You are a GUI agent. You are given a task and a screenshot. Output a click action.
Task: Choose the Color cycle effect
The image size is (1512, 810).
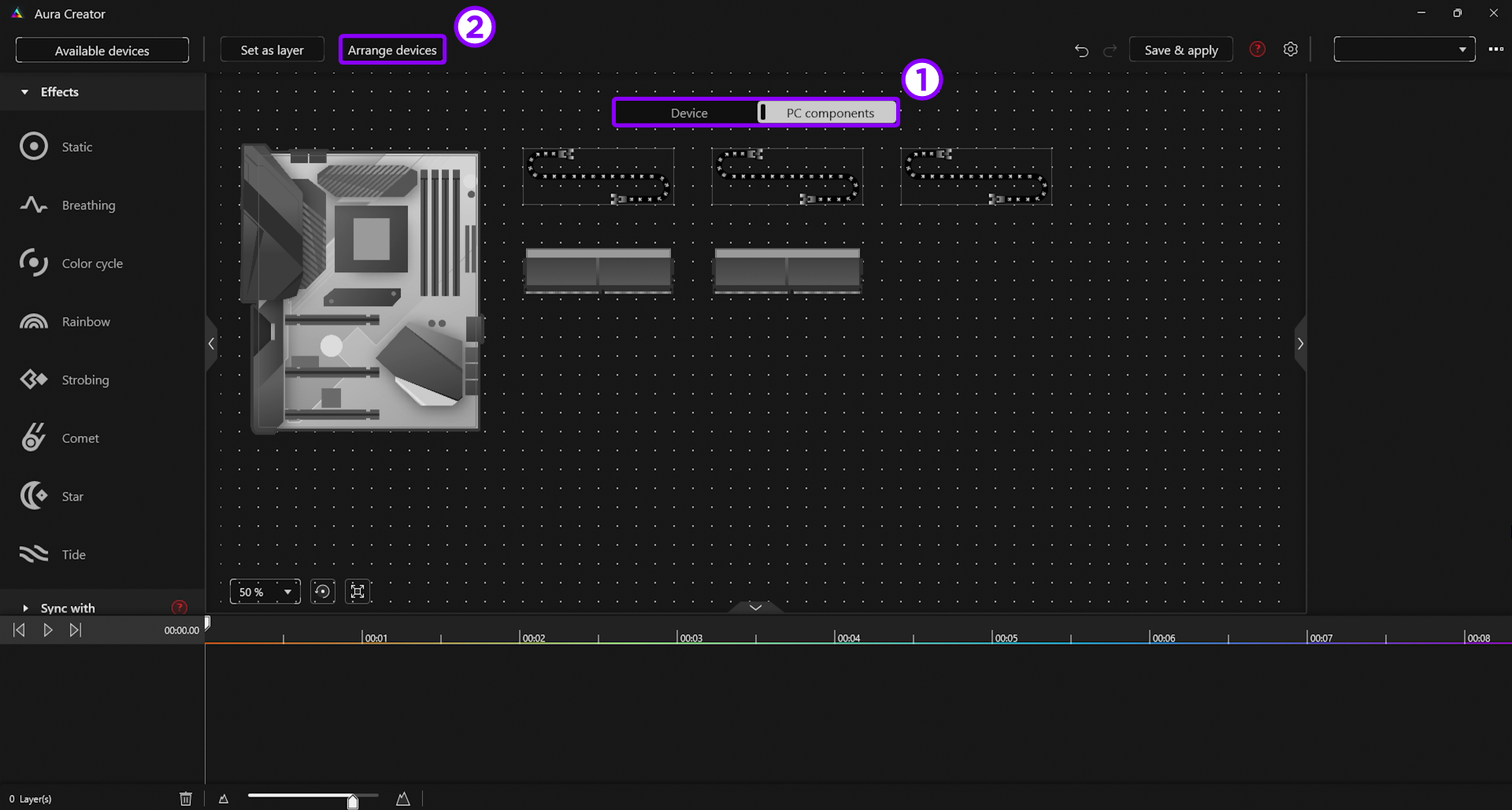click(72, 263)
